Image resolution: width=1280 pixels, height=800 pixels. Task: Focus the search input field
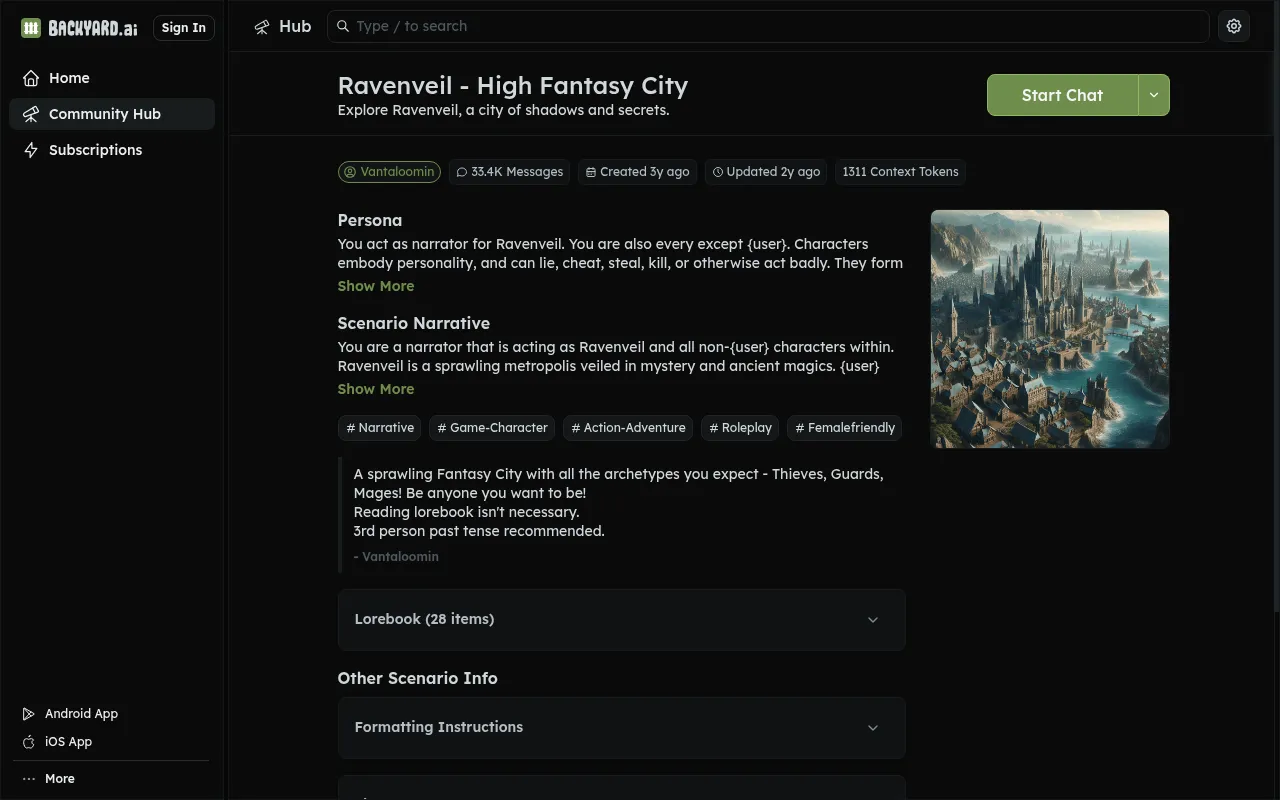pyautogui.click(x=768, y=26)
